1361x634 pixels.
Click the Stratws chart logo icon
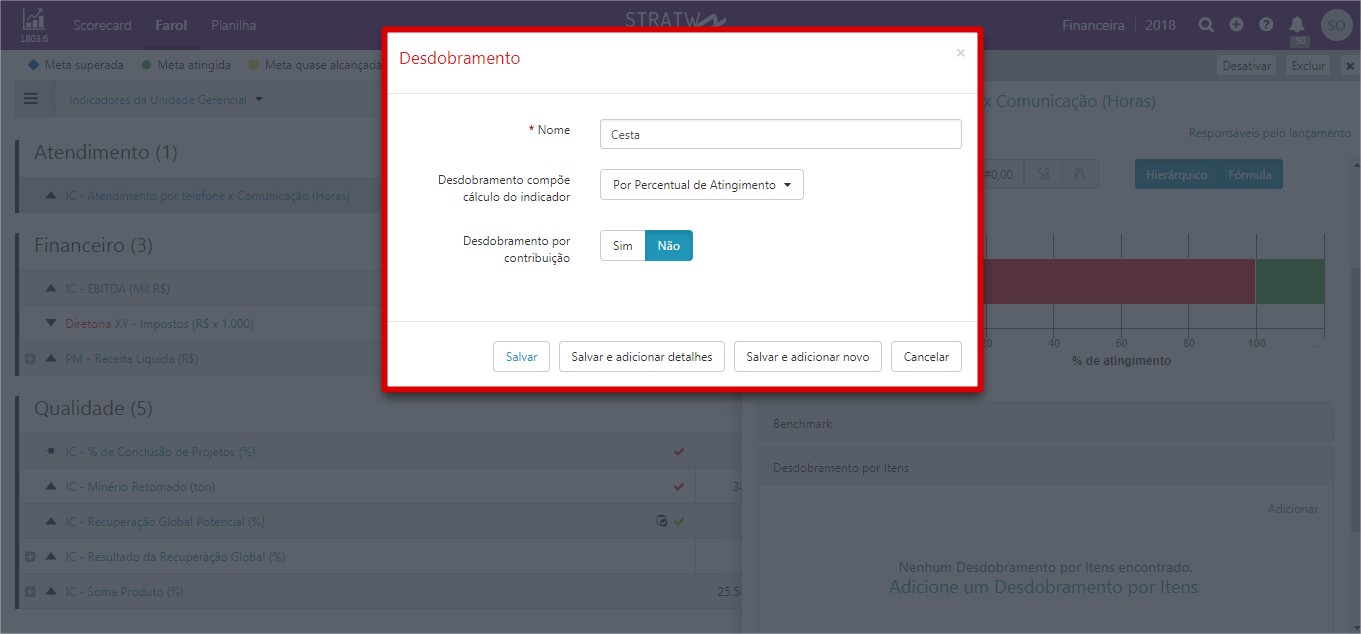click(34, 19)
